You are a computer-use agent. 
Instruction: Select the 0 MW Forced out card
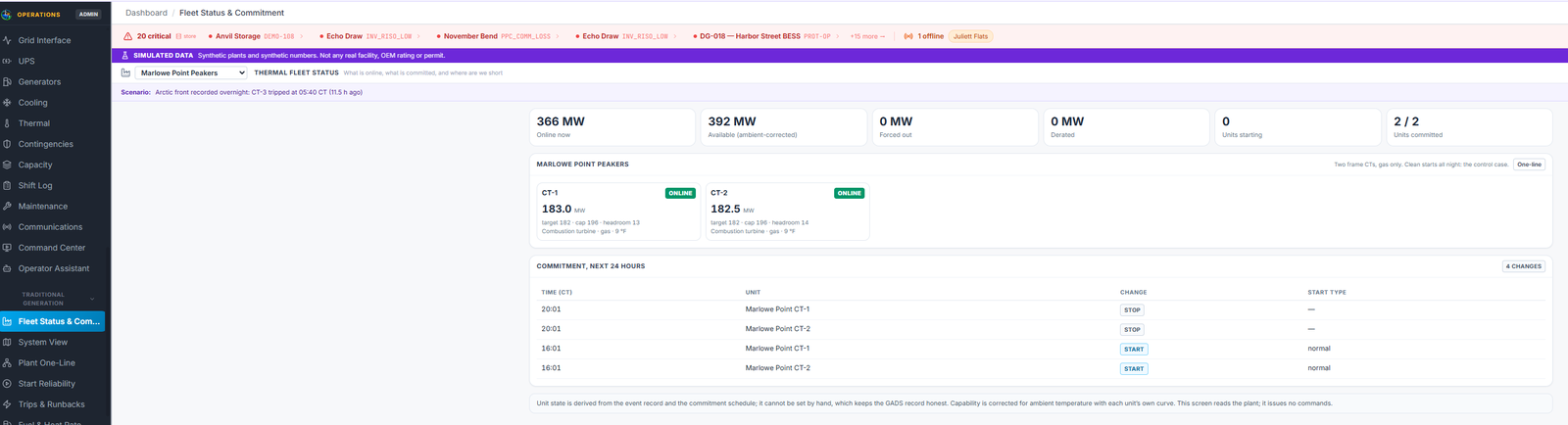[955, 127]
